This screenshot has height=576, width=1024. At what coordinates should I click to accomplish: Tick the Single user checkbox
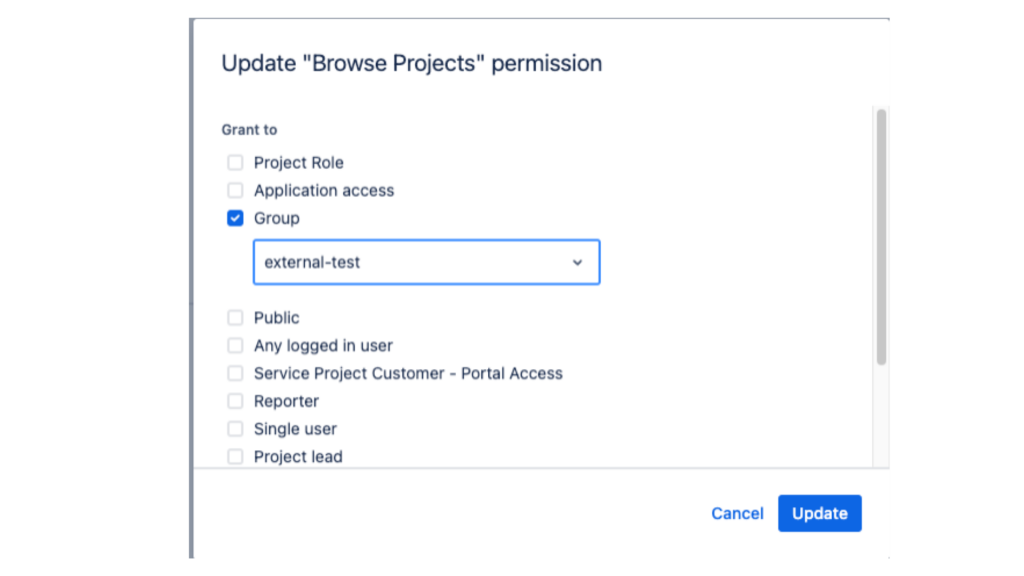point(235,429)
